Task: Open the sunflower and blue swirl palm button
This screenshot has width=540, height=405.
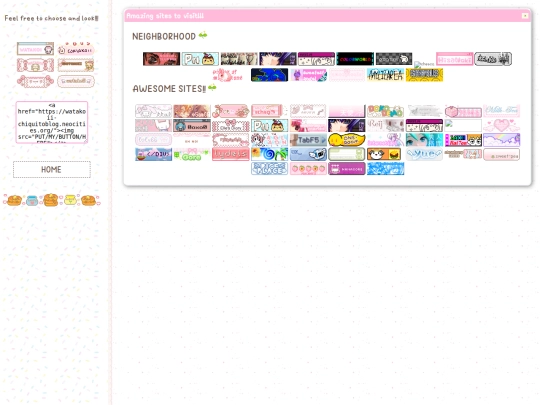Action: point(270,154)
